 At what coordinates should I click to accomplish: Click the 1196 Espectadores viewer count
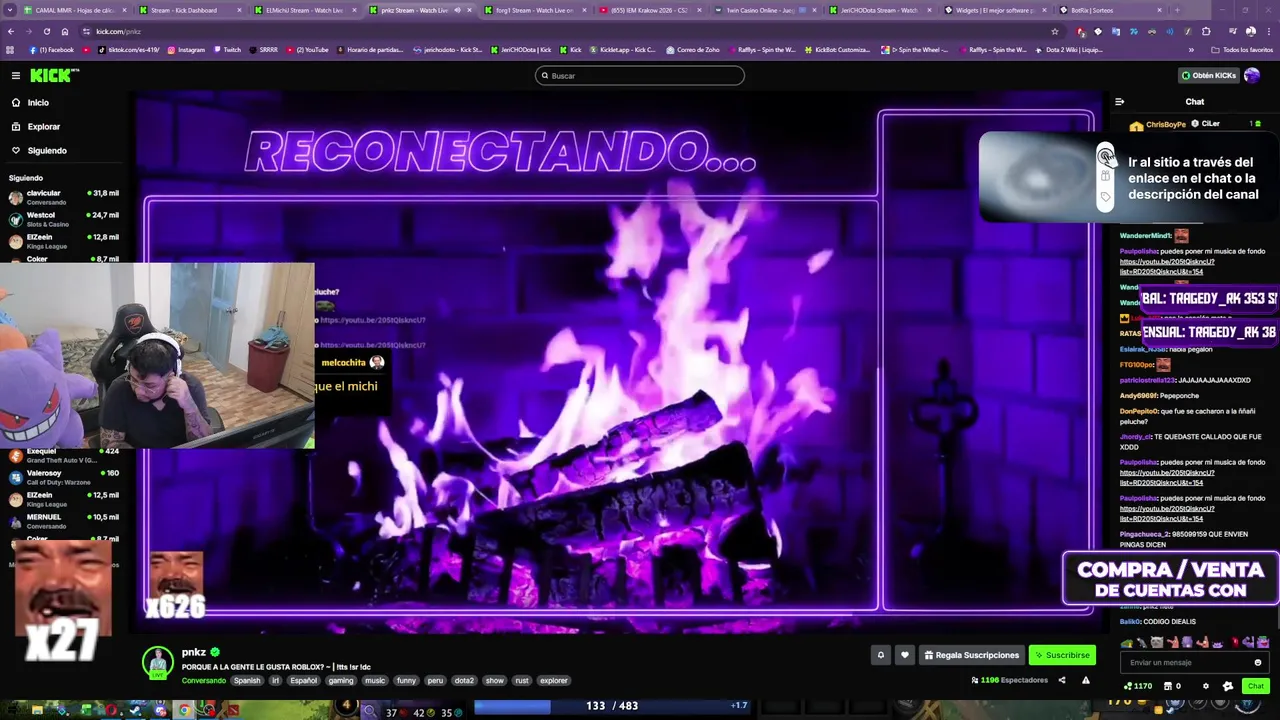pos(1010,680)
